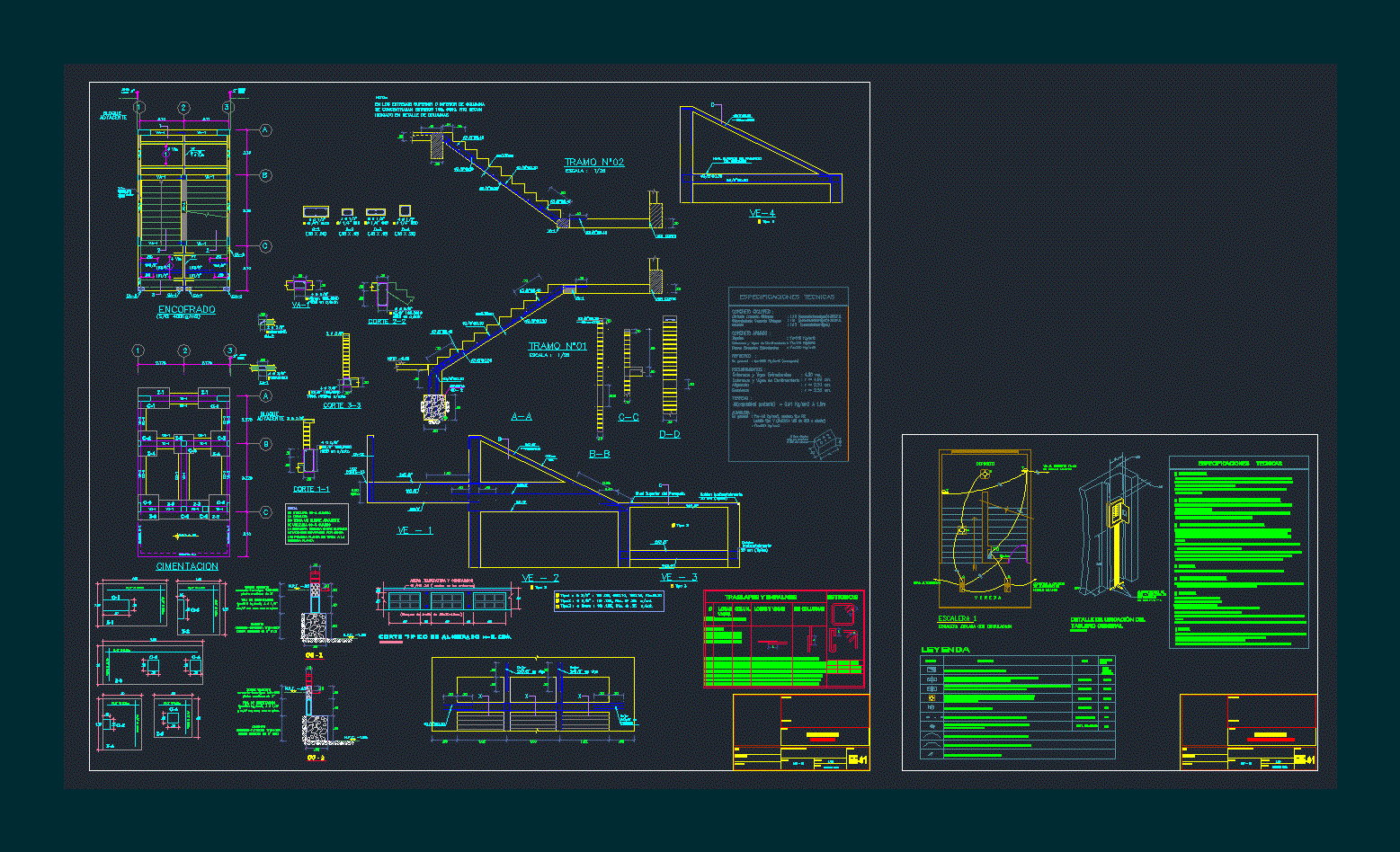Select the CORTE 3-3 section title
1400x852 pixels.
(342, 405)
